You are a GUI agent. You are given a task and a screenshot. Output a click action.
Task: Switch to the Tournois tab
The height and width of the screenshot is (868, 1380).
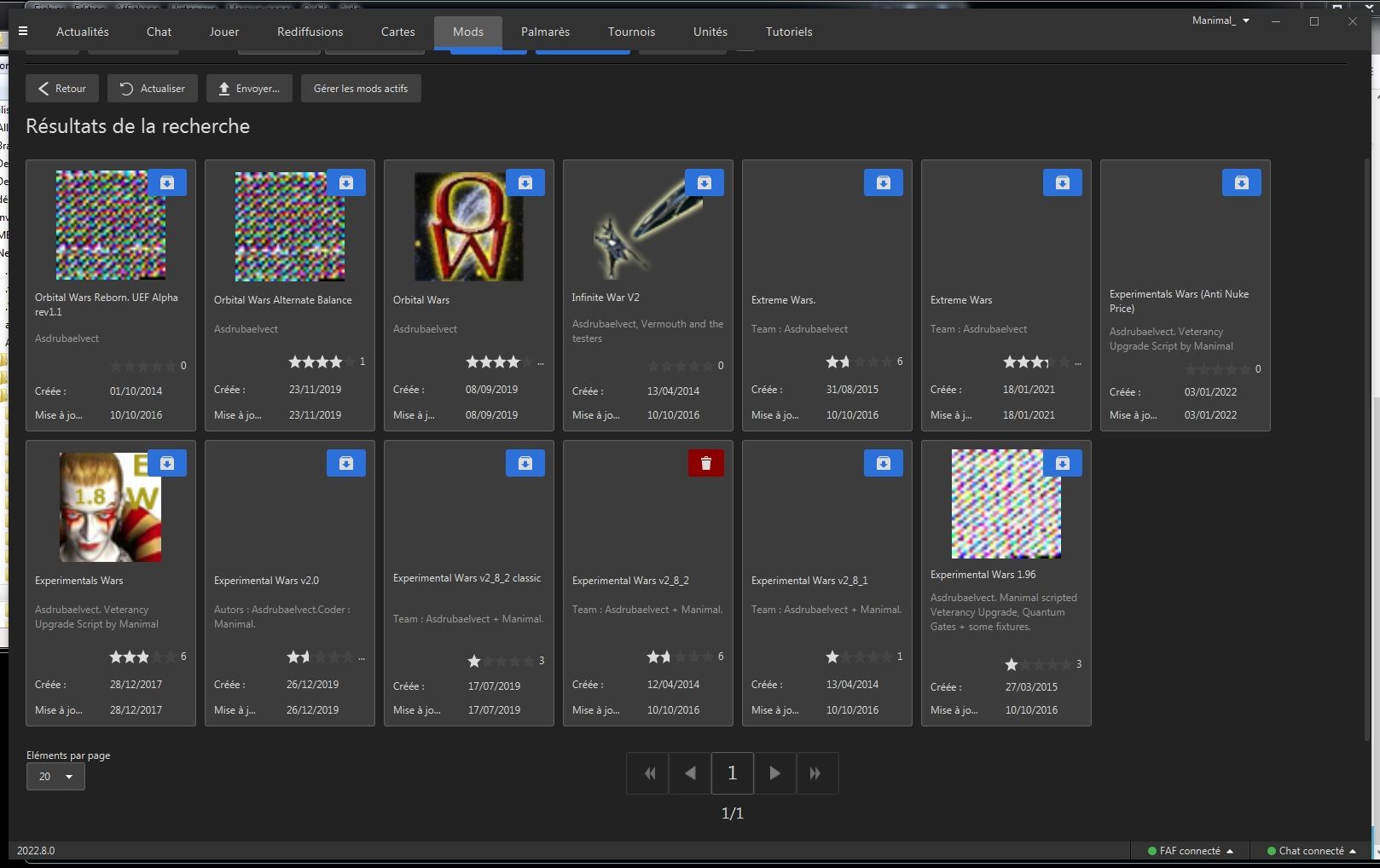632,32
